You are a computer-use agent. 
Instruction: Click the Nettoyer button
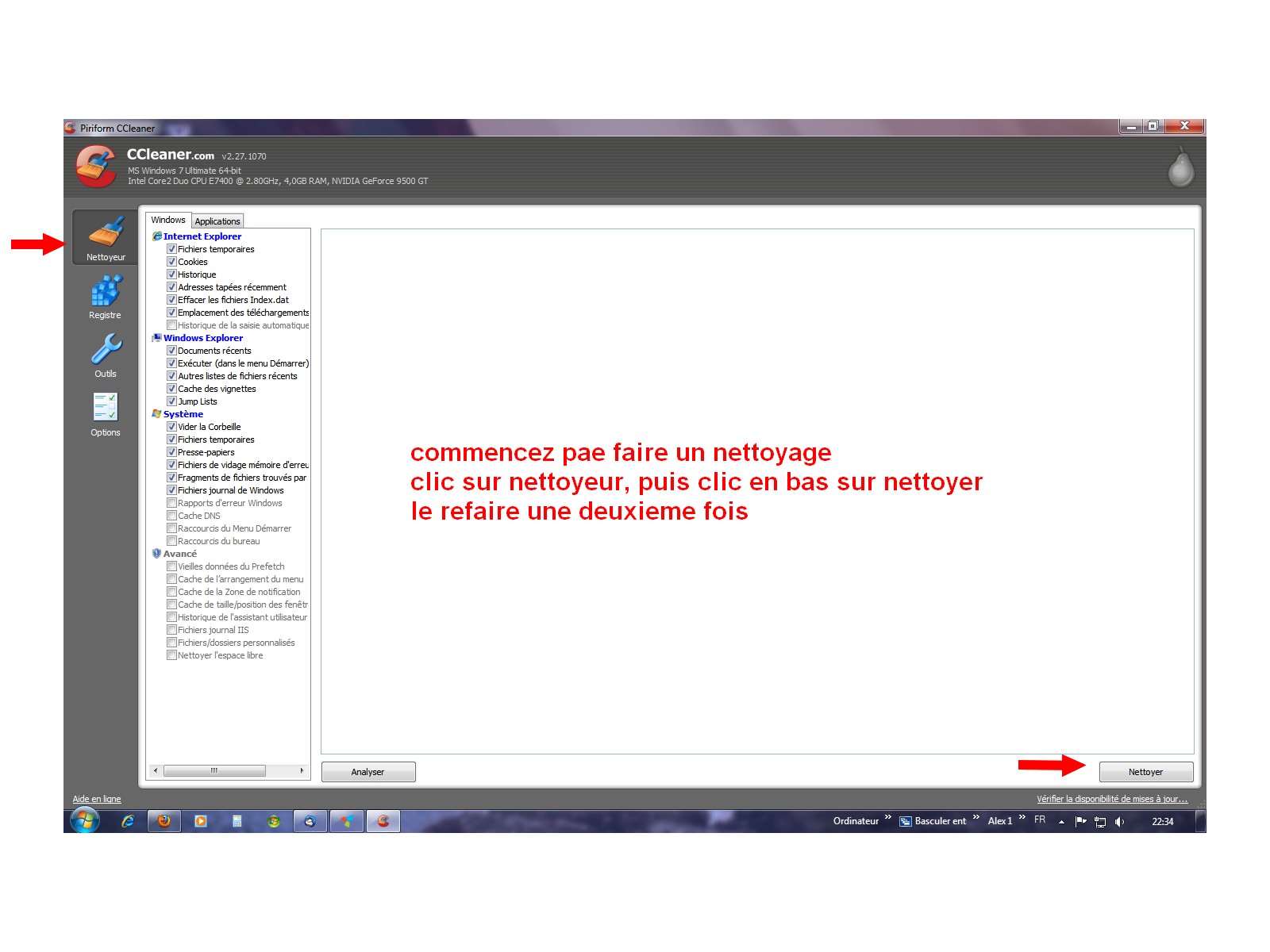coord(1145,772)
